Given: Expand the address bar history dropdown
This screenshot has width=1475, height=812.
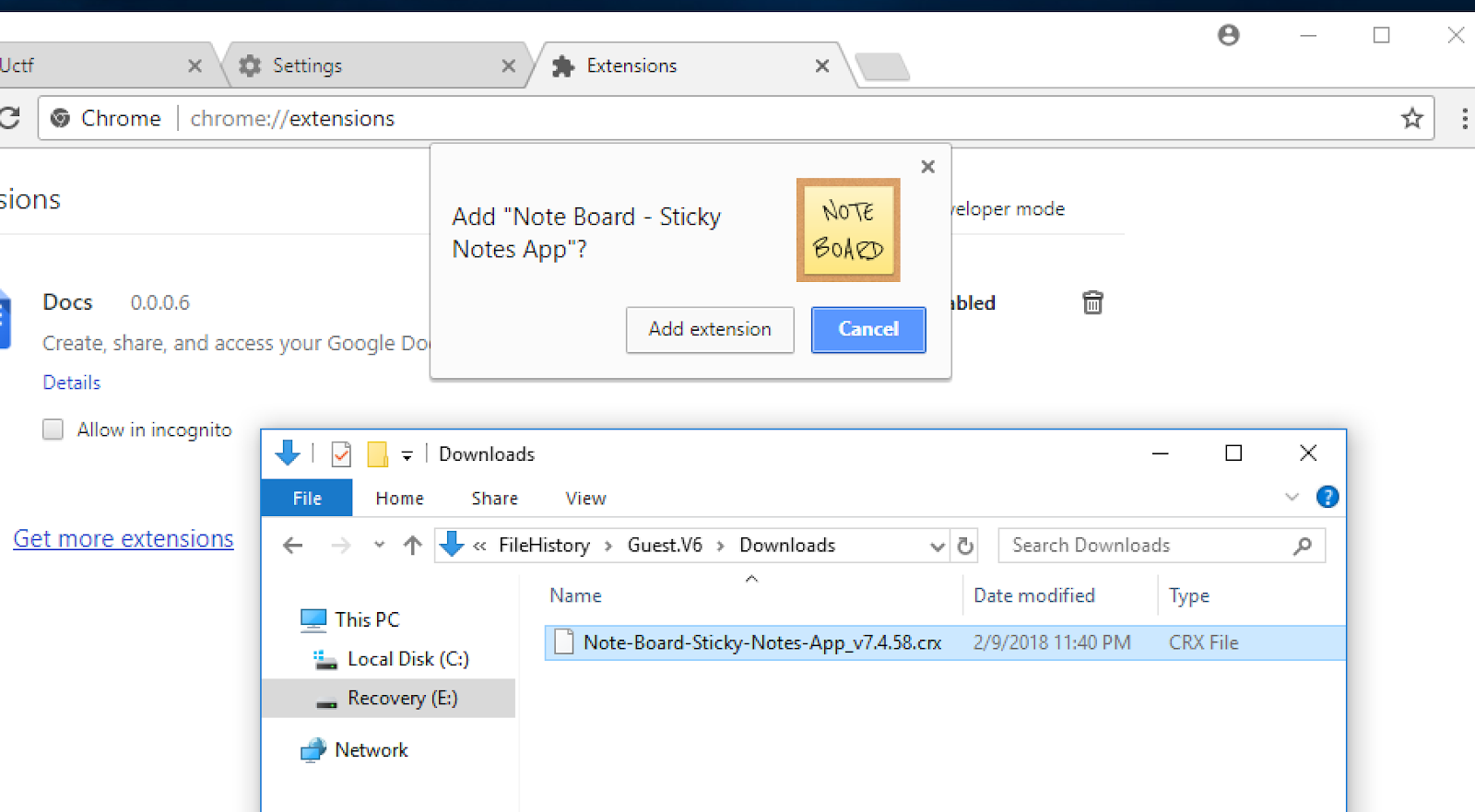Looking at the screenshot, I should (937, 546).
